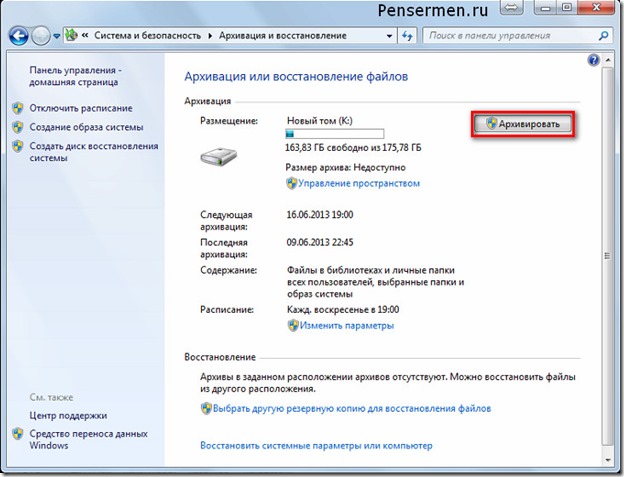The height and width of the screenshot is (477, 624).
Task: Click the Control Panel icon in address bar
Action: pyautogui.click(x=71, y=35)
